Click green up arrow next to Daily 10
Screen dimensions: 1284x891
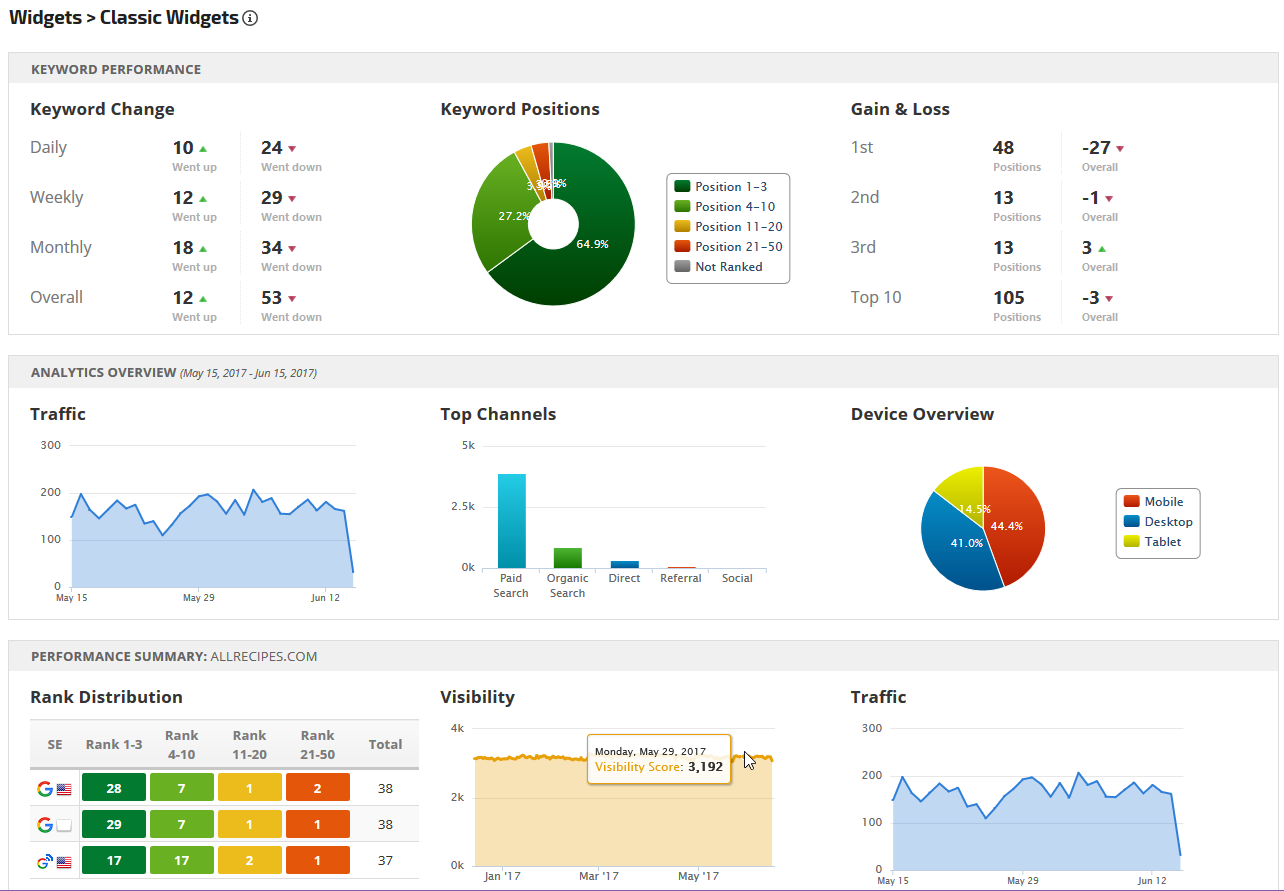point(204,149)
